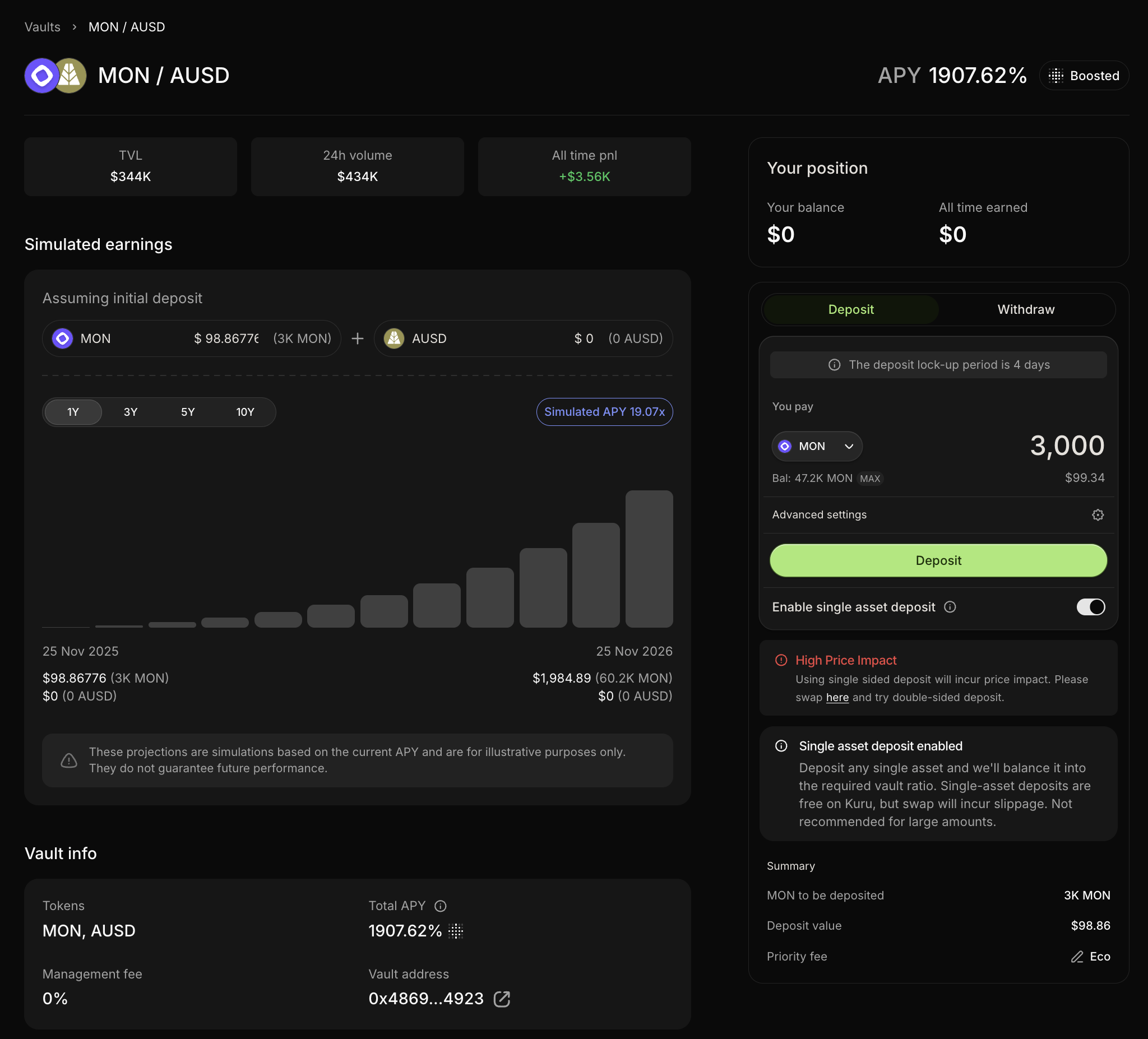Click the 'here' swap link
The image size is (1148, 1039).
point(836,697)
